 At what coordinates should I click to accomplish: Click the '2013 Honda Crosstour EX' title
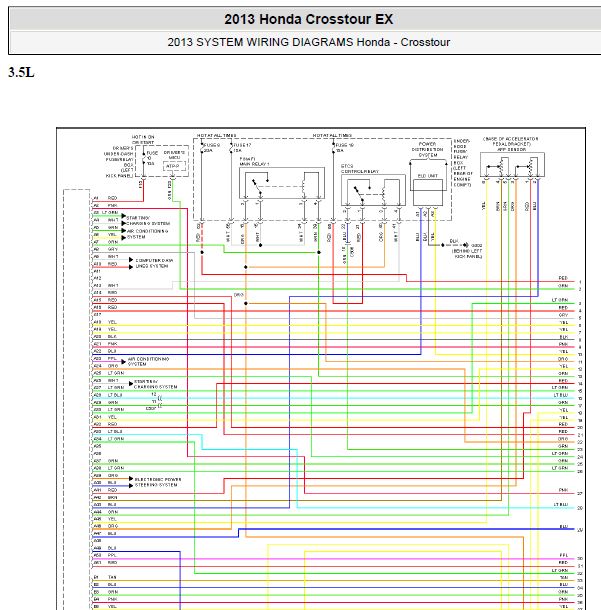(x=308, y=19)
